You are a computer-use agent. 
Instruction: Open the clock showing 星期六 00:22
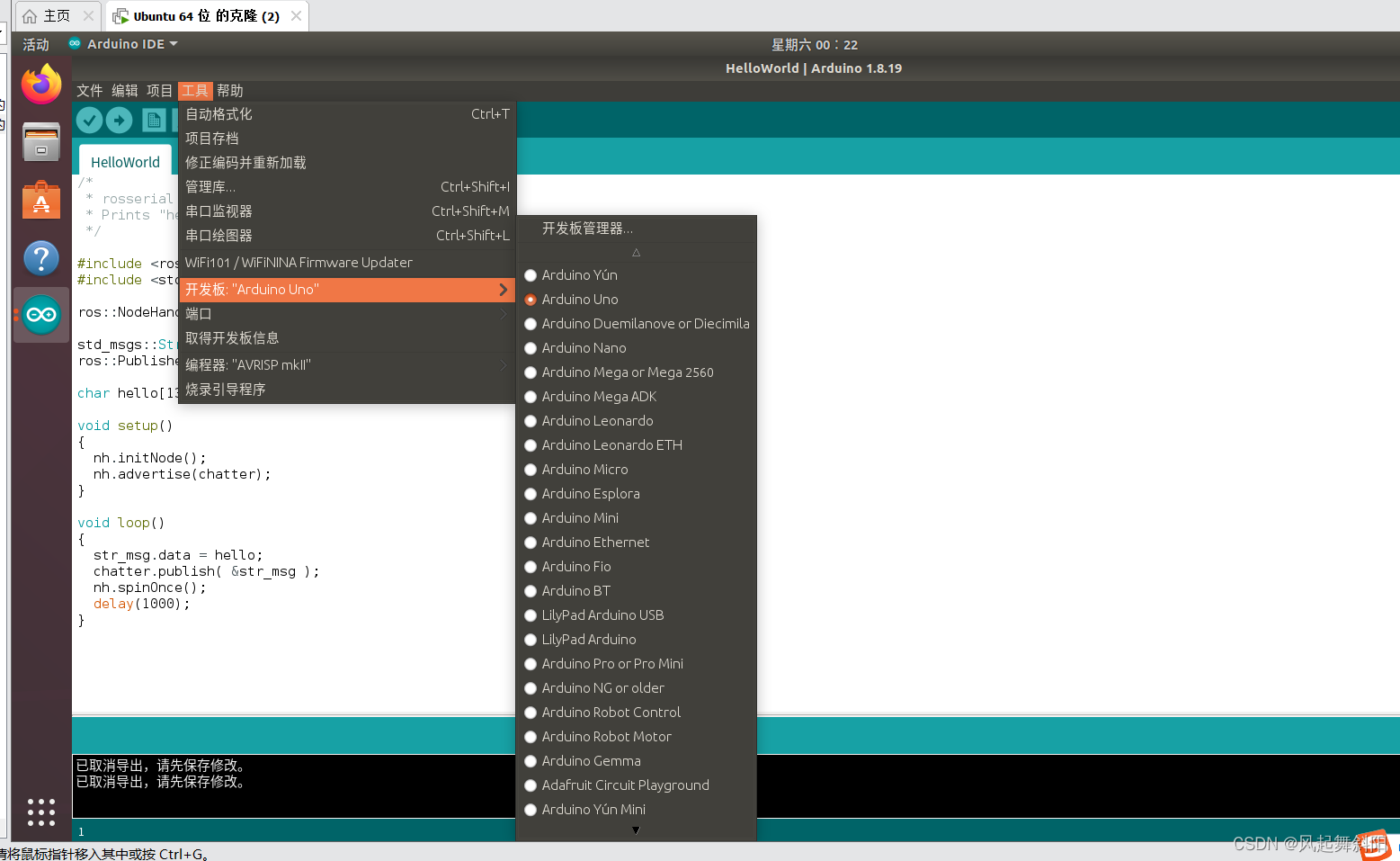pos(815,44)
